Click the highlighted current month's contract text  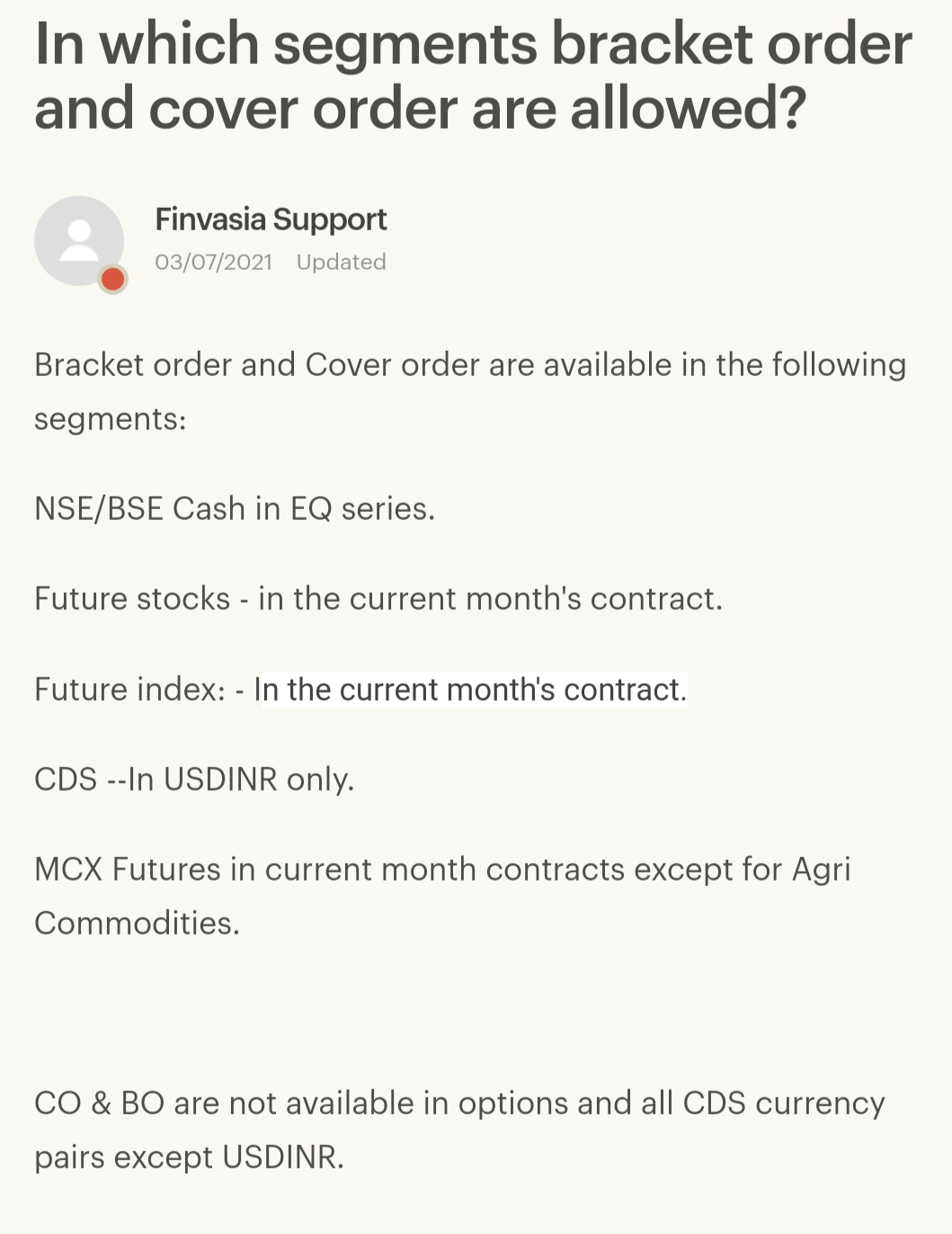(x=470, y=690)
